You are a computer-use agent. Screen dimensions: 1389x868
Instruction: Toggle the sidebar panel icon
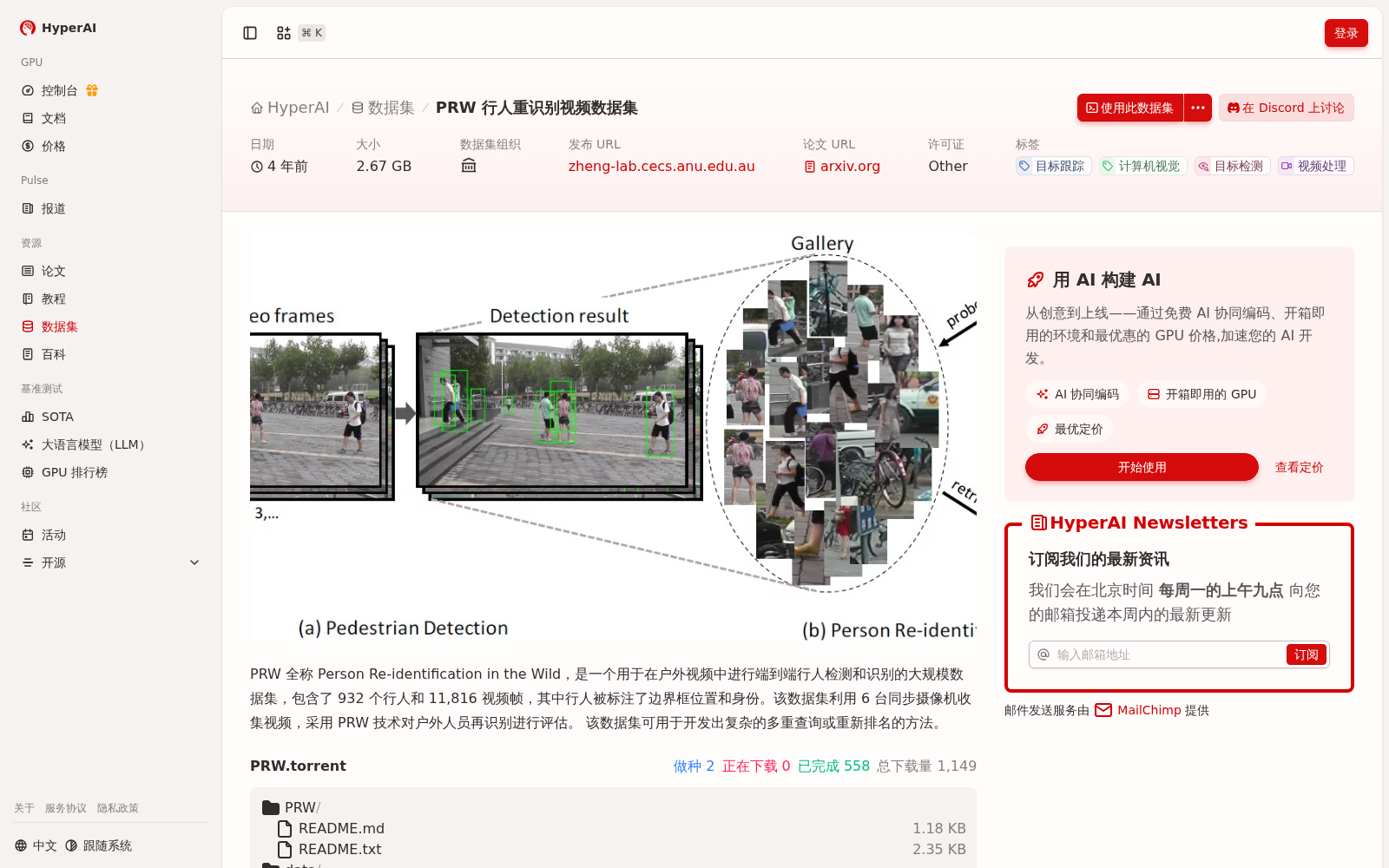point(250,33)
